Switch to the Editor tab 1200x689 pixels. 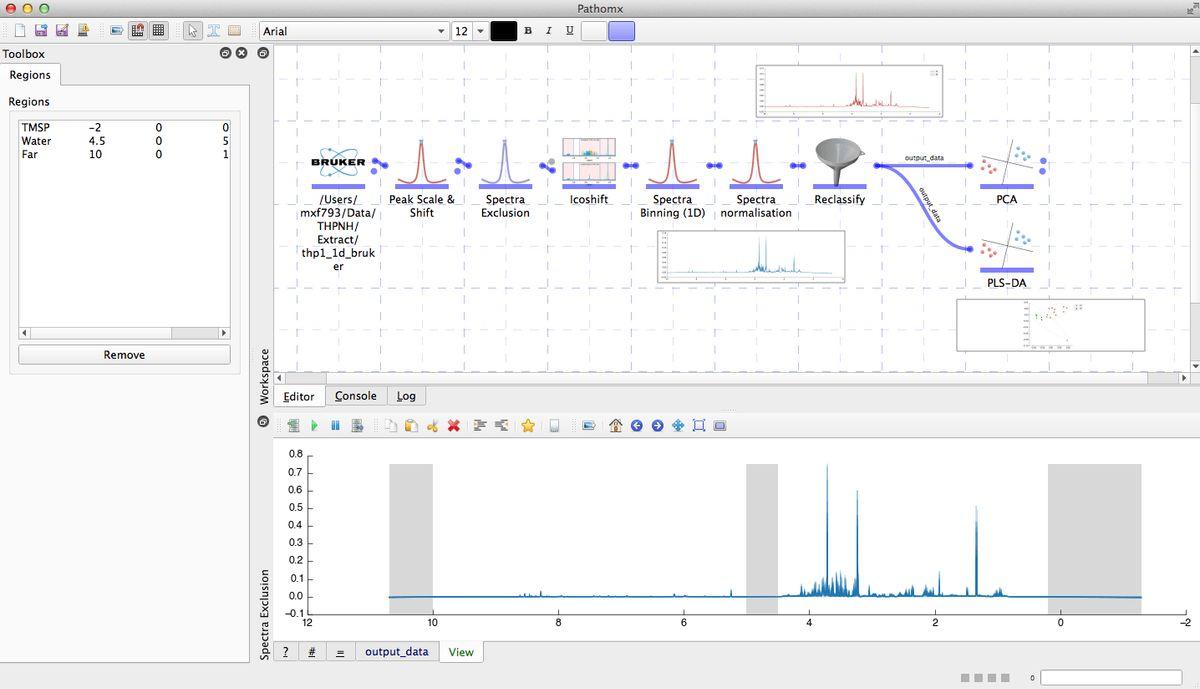[299, 396]
